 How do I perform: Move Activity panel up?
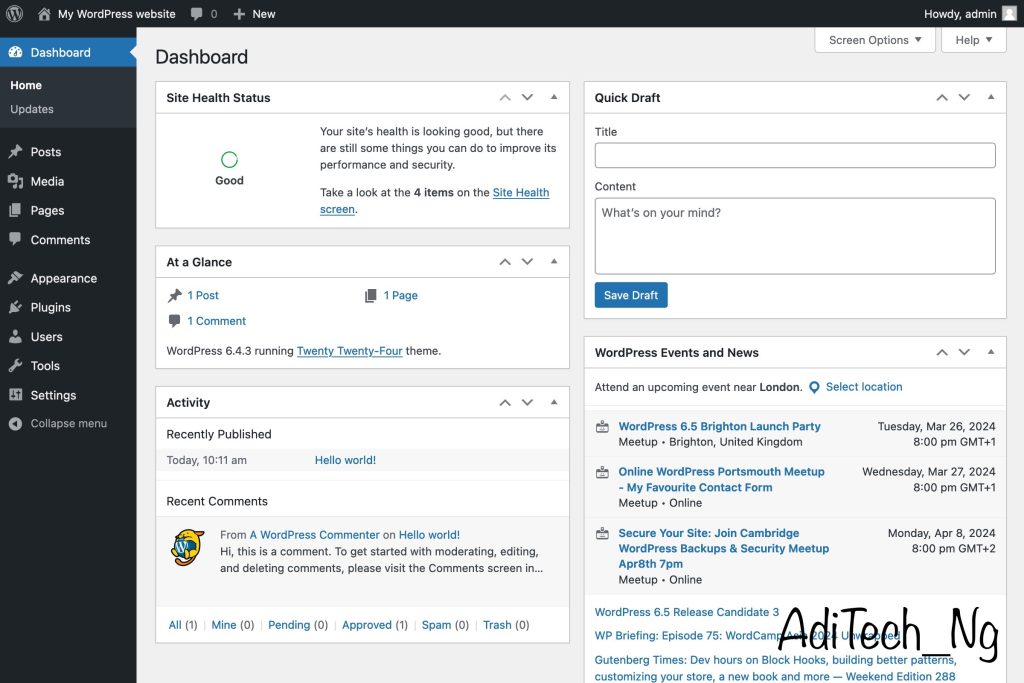[x=505, y=402]
